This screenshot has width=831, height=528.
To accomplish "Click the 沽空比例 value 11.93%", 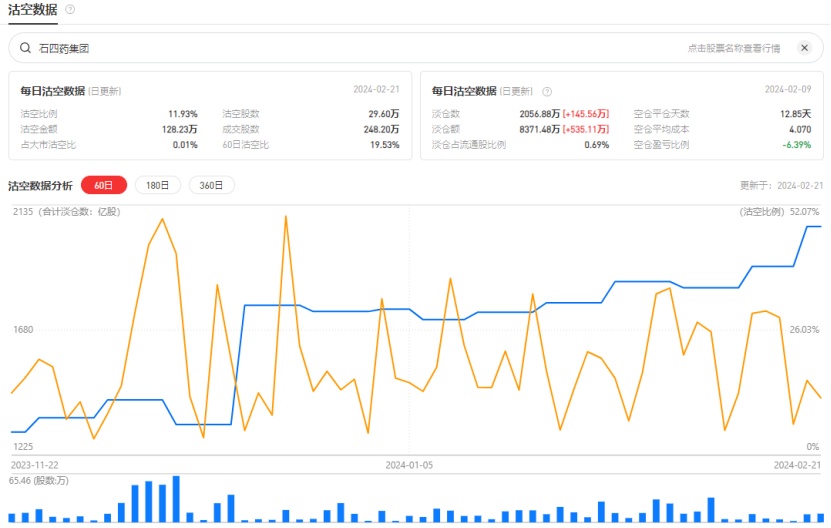I will click(x=183, y=114).
